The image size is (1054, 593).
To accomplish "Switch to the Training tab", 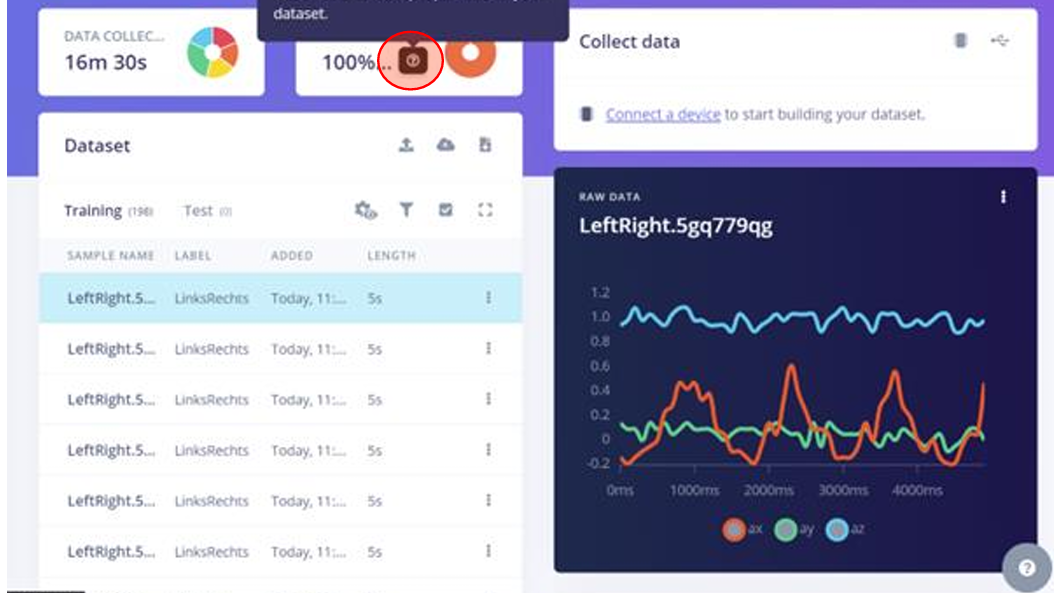I will tap(93, 211).
